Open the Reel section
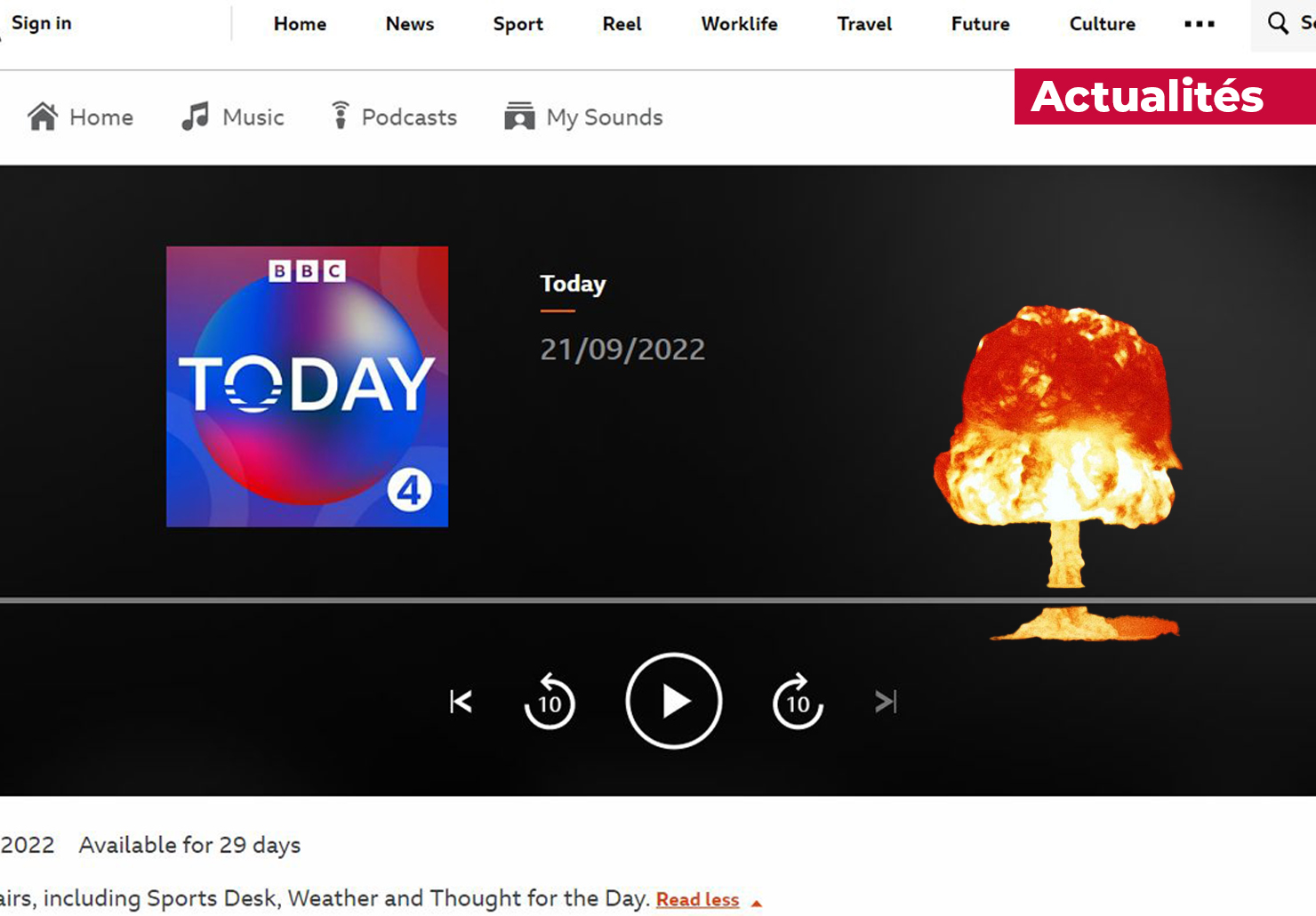The width and height of the screenshot is (1316, 916). [622, 24]
